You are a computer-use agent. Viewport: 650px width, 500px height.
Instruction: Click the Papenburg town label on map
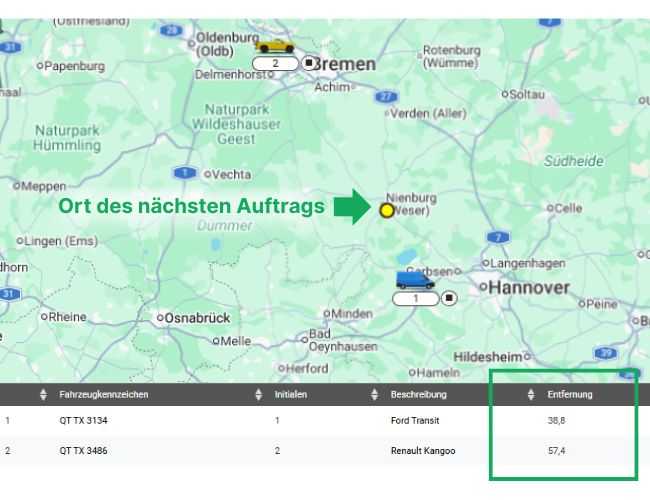click(74, 66)
